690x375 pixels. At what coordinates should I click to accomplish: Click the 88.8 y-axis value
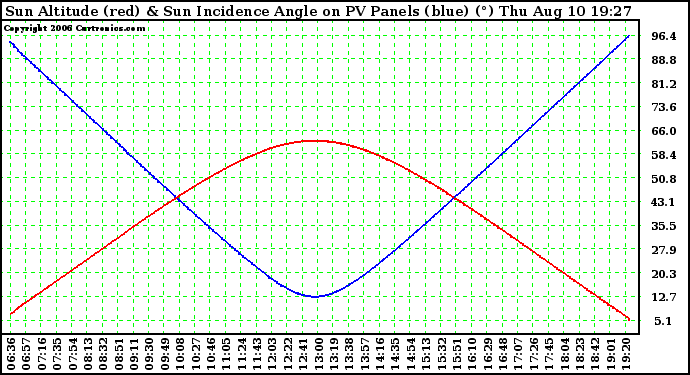click(664, 60)
